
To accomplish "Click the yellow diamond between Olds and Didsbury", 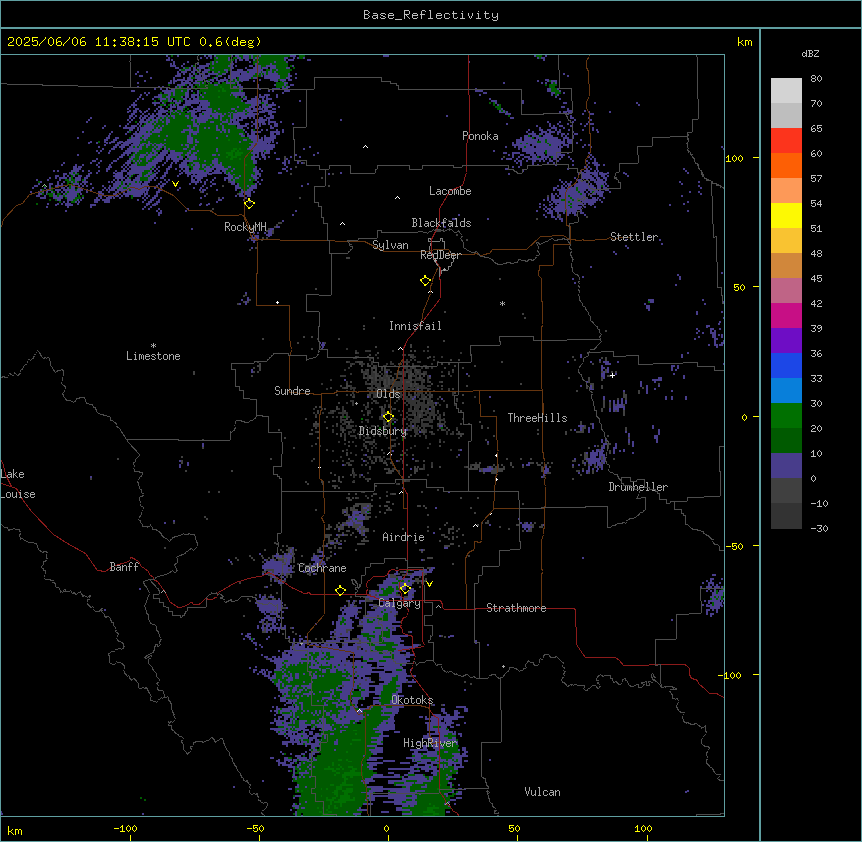I will (388, 416).
